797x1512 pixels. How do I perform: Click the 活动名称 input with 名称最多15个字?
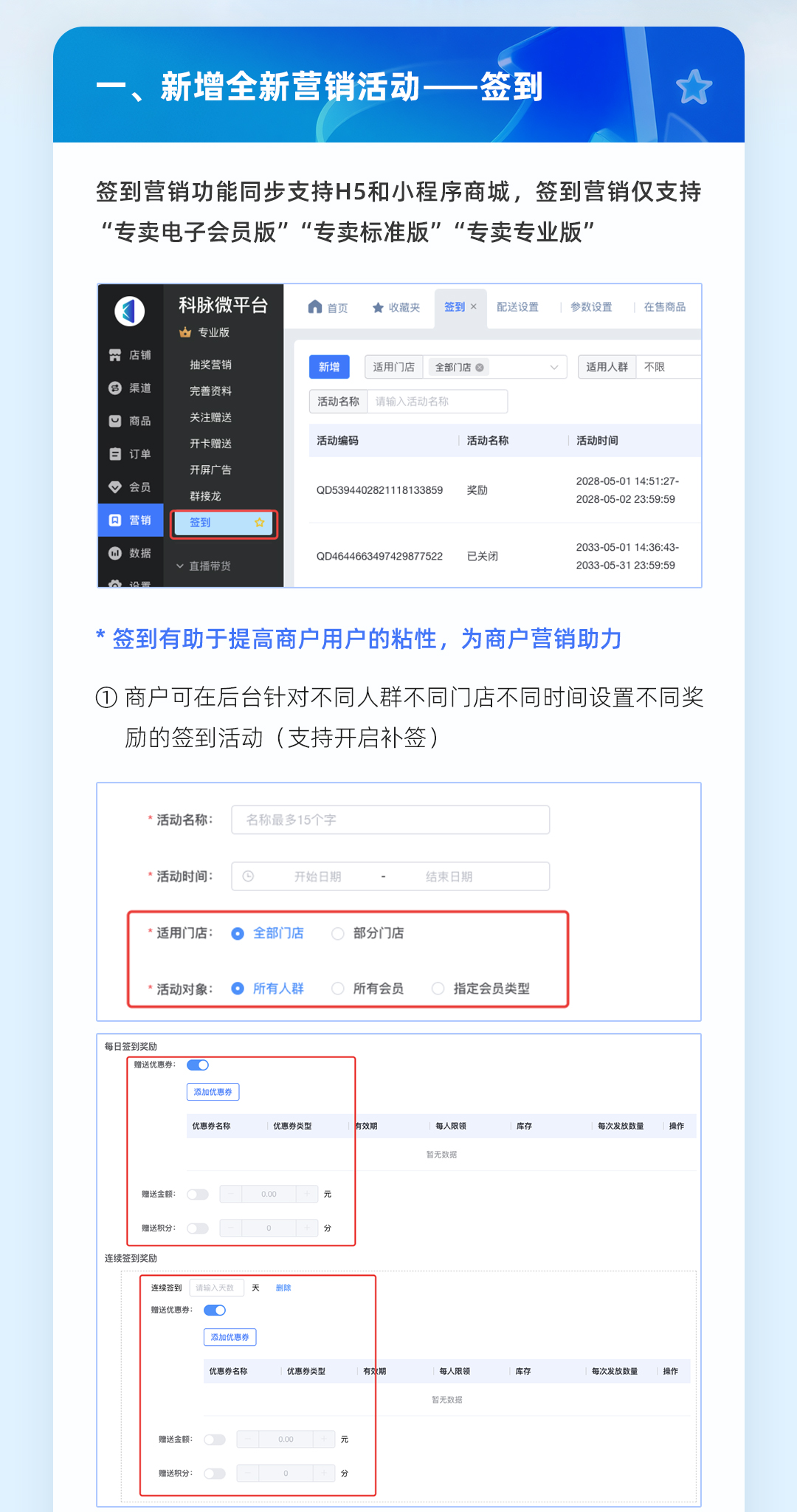(390, 819)
